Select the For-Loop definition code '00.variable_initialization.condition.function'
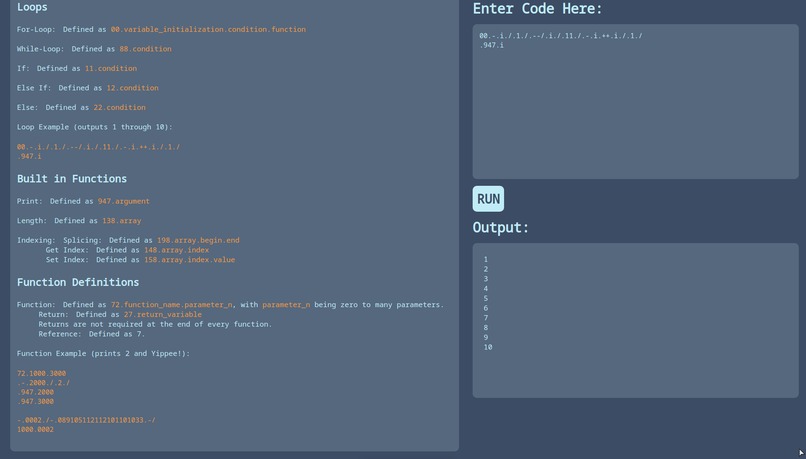Screen dimensions: 806x459 pos(208,29)
